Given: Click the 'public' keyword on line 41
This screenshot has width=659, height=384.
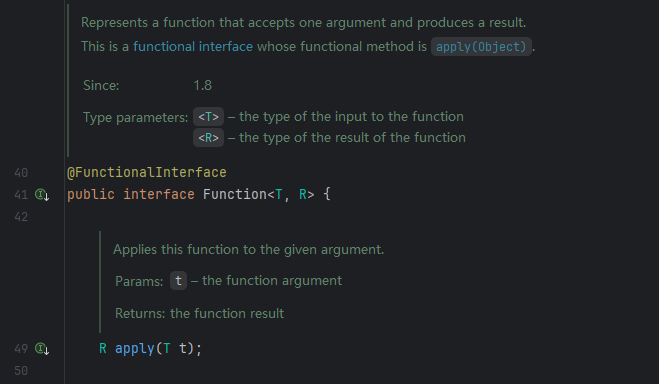Looking at the screenshot, I should pyautogui.click(x=91, y=194).
